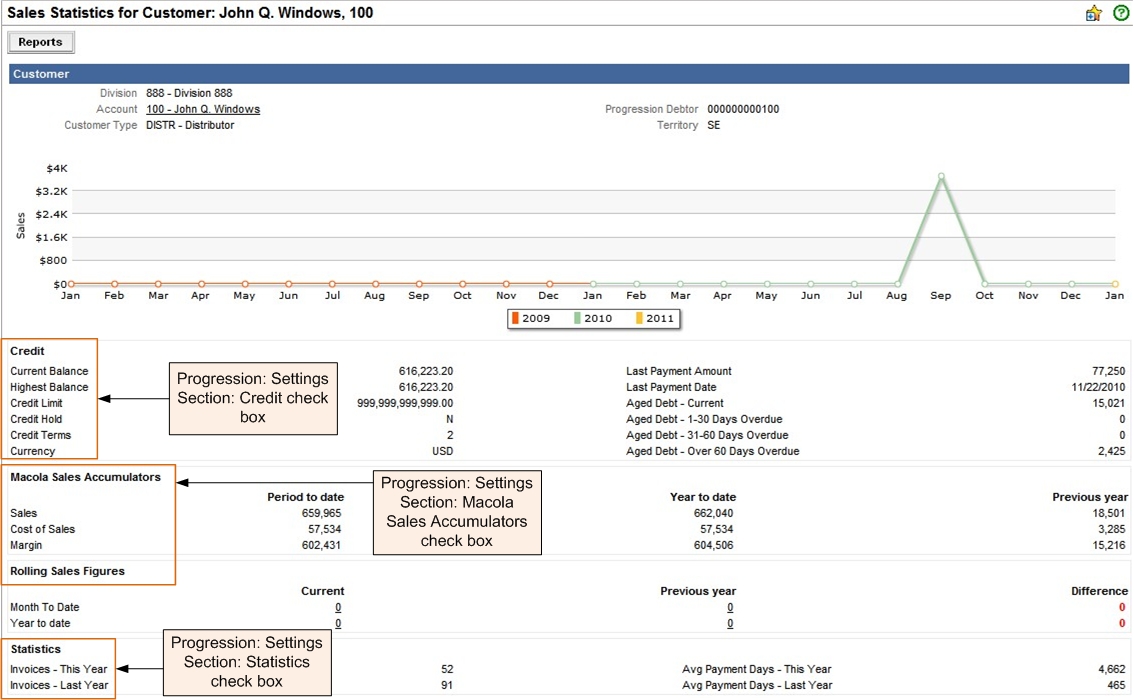The height and width of the screenshot is (700, 1134).
Task: Open Month To Date current value link
Action: 338,608
